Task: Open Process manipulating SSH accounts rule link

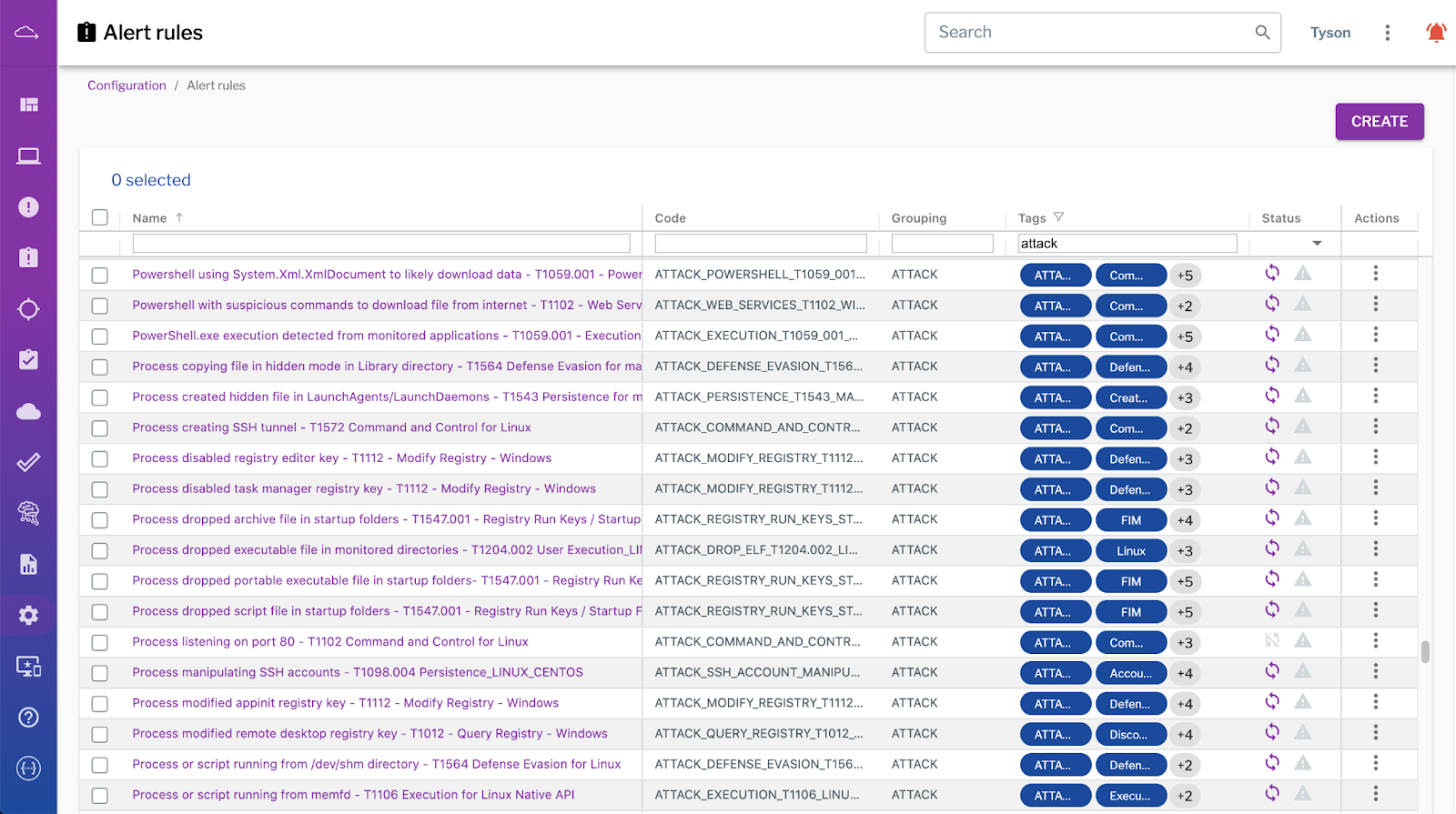Action: coord(358,672)
